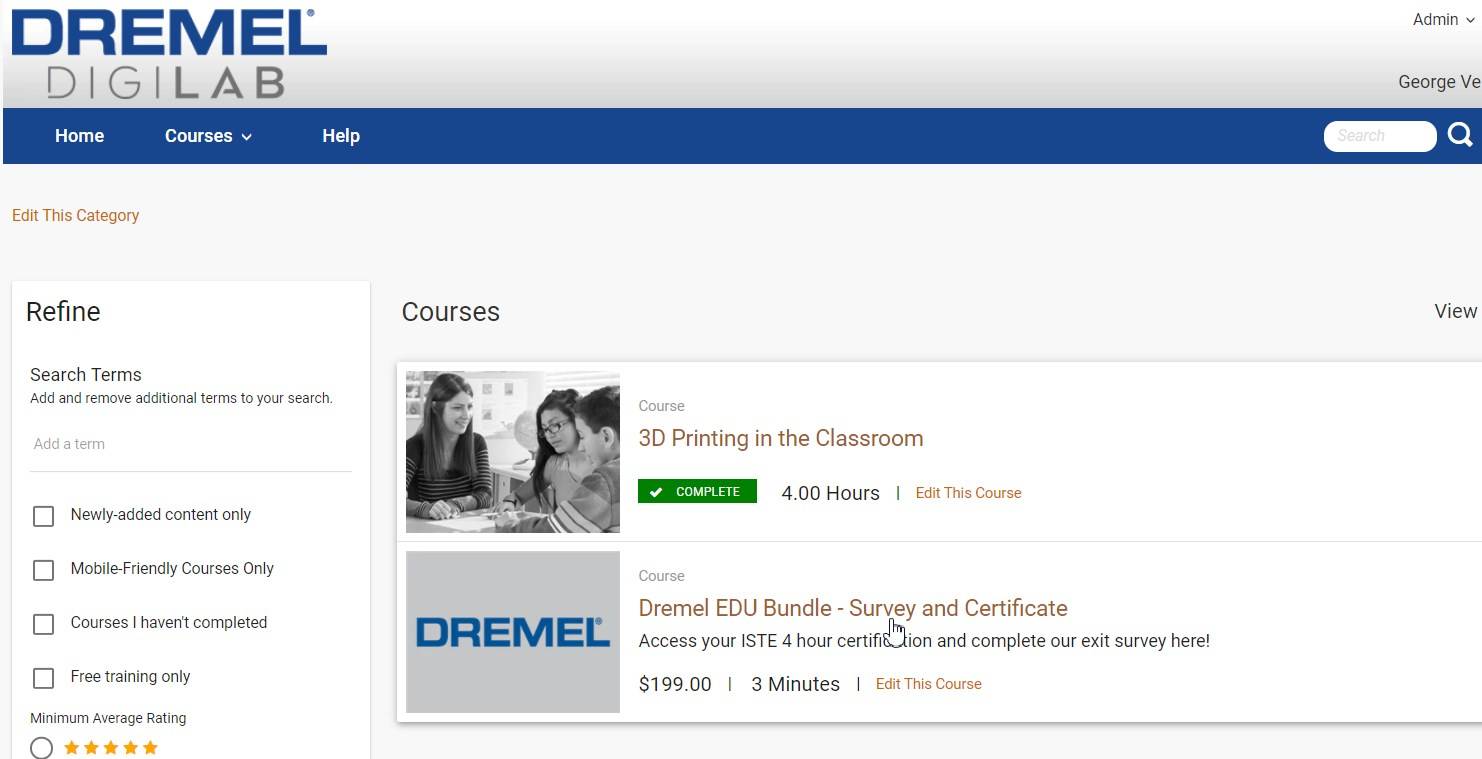
Task: Click the search magnifier icon
Action: click(1460, 135)
